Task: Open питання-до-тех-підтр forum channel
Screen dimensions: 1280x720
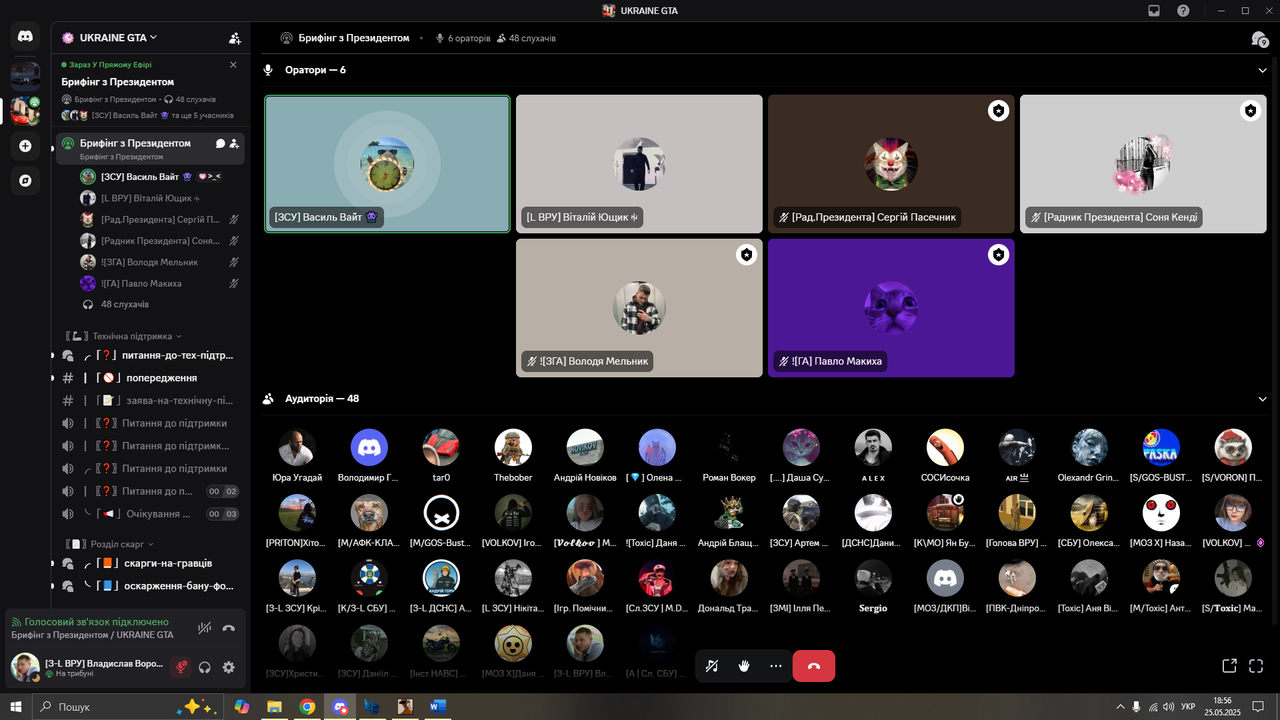Action: 149,355
